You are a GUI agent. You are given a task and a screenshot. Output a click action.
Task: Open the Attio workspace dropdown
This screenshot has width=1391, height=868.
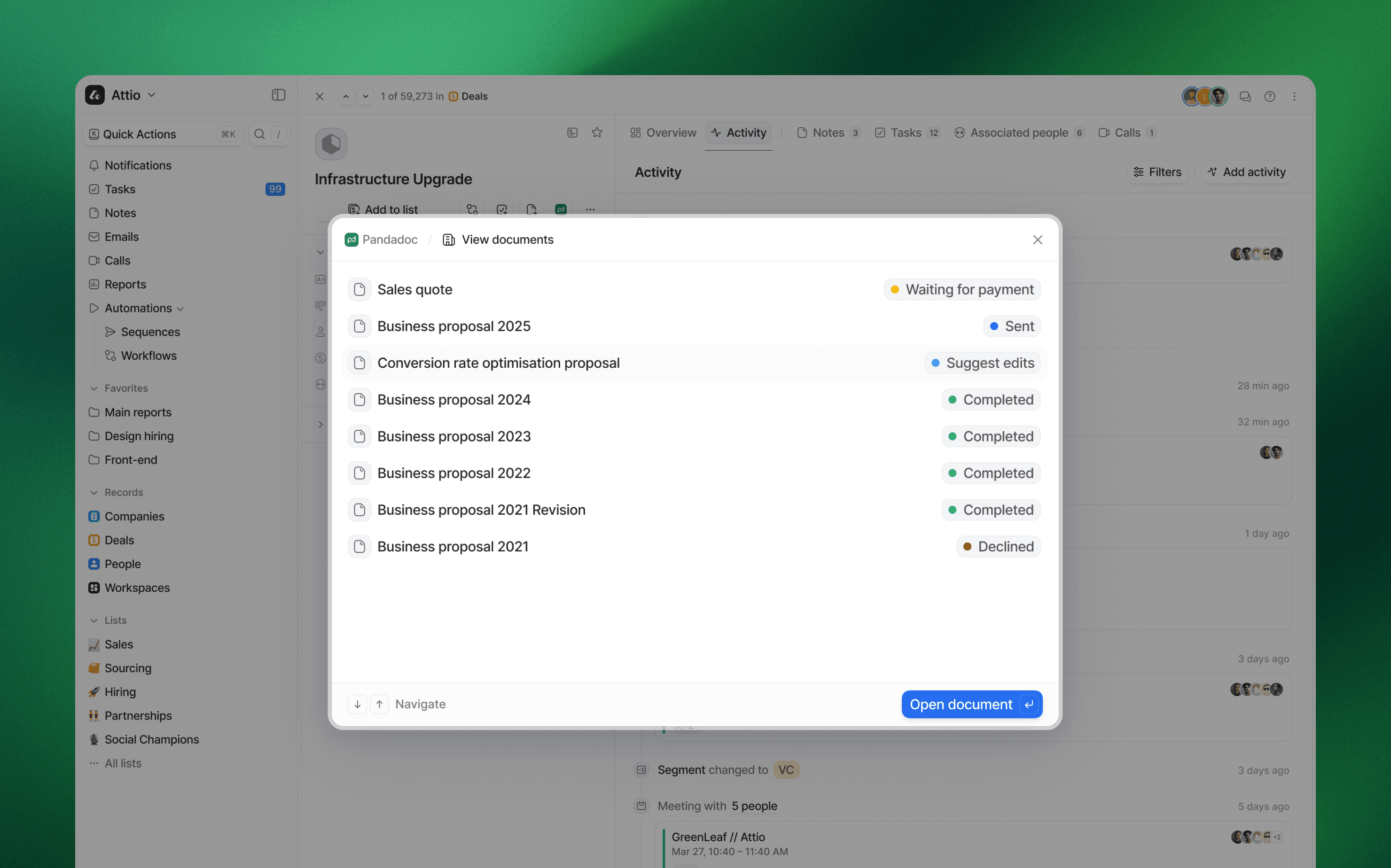tap(133, 95)
